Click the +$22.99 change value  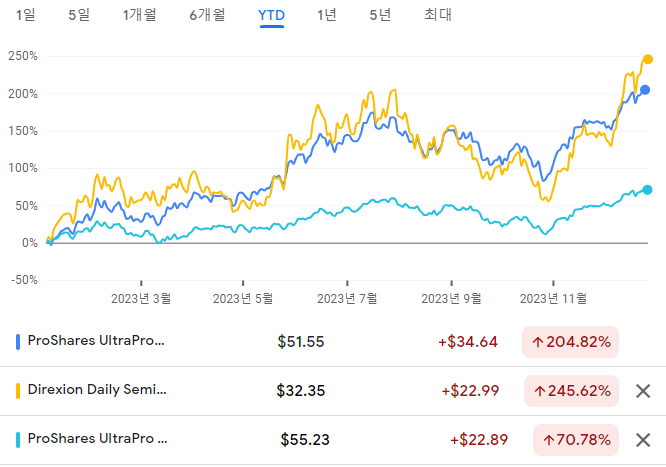(470, 391)
